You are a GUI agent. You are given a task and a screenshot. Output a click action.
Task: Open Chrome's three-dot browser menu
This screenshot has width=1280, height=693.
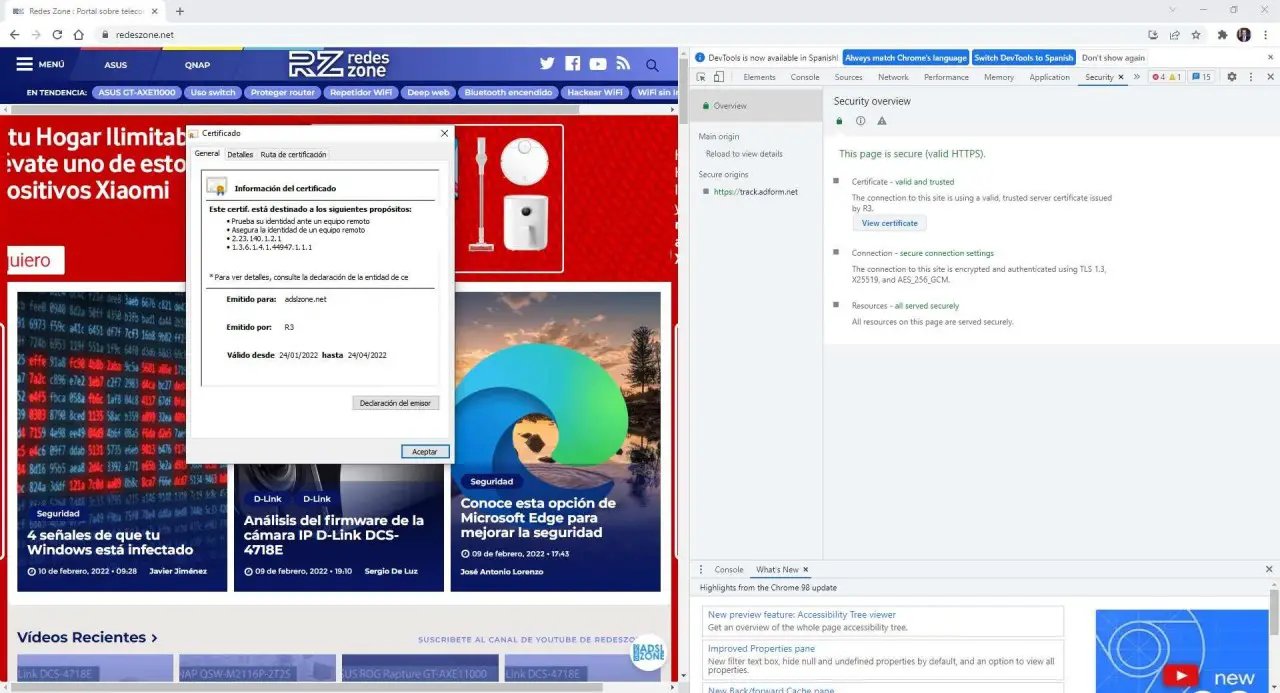coord(1267,33)
